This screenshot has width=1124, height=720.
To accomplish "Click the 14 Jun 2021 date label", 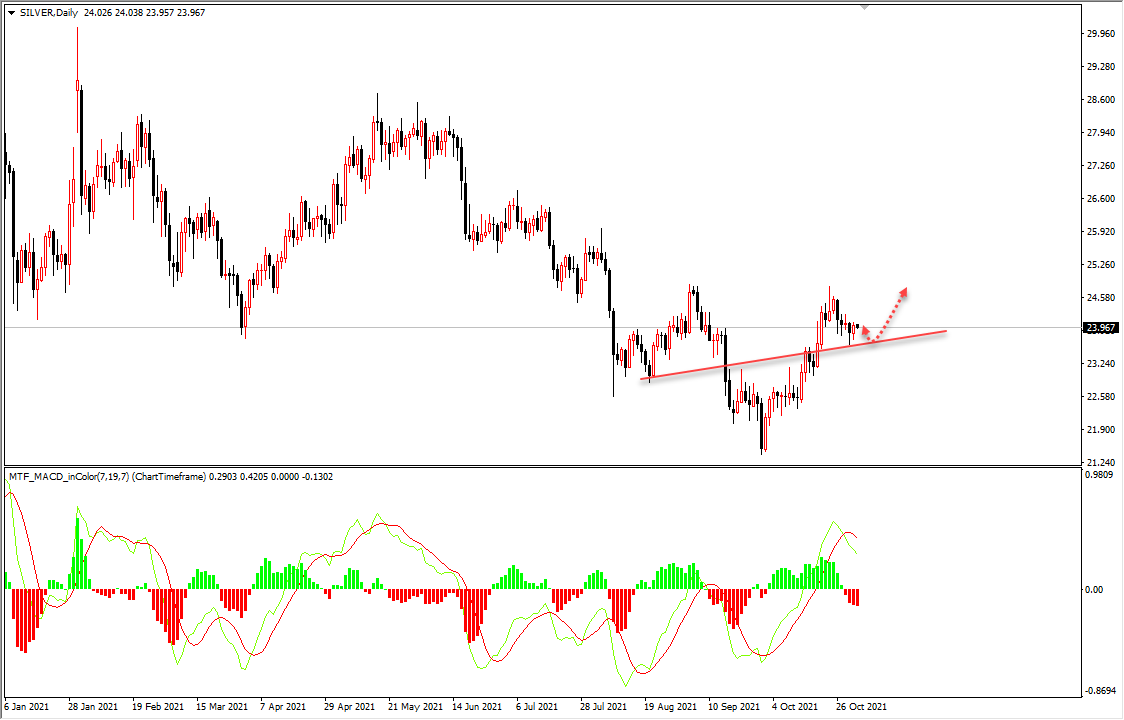I will click(x=477, y=706).
